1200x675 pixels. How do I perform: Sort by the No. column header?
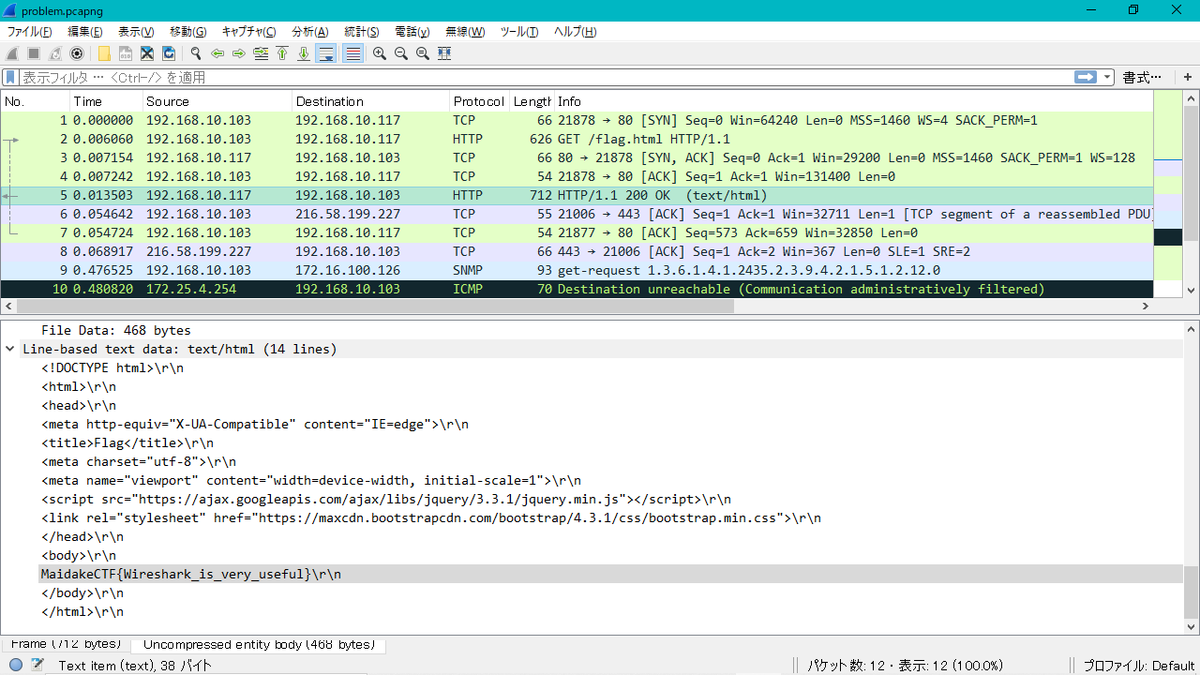tap(35, 101)
